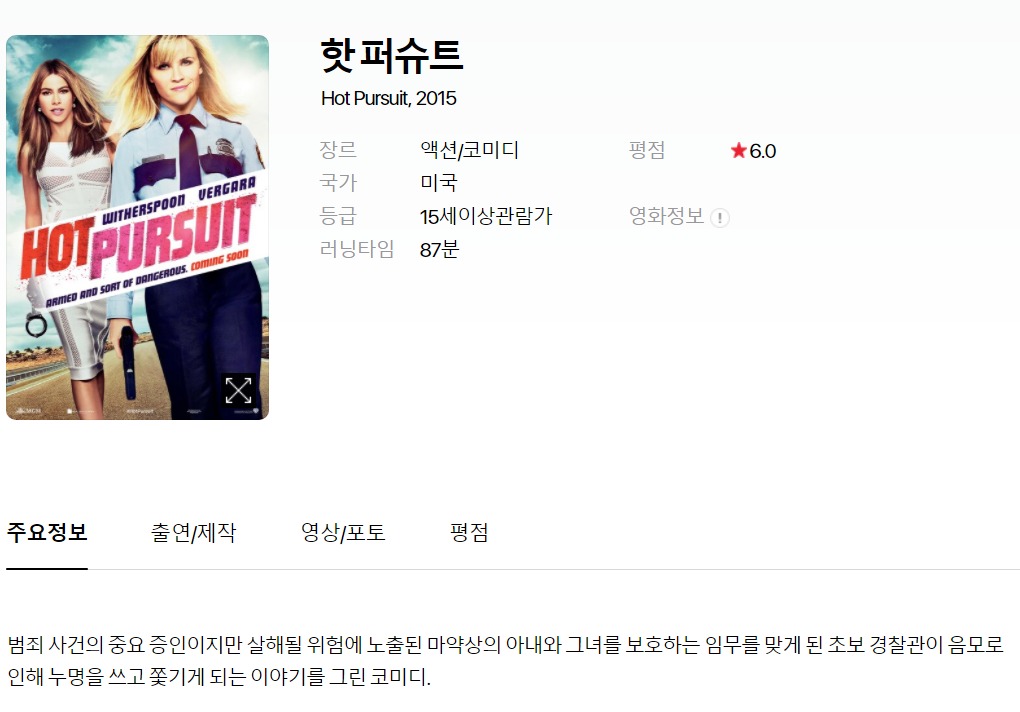This screenshot has width=1020, height=712.
Task: Click the running time 87분
Action: tap(439, 249)
